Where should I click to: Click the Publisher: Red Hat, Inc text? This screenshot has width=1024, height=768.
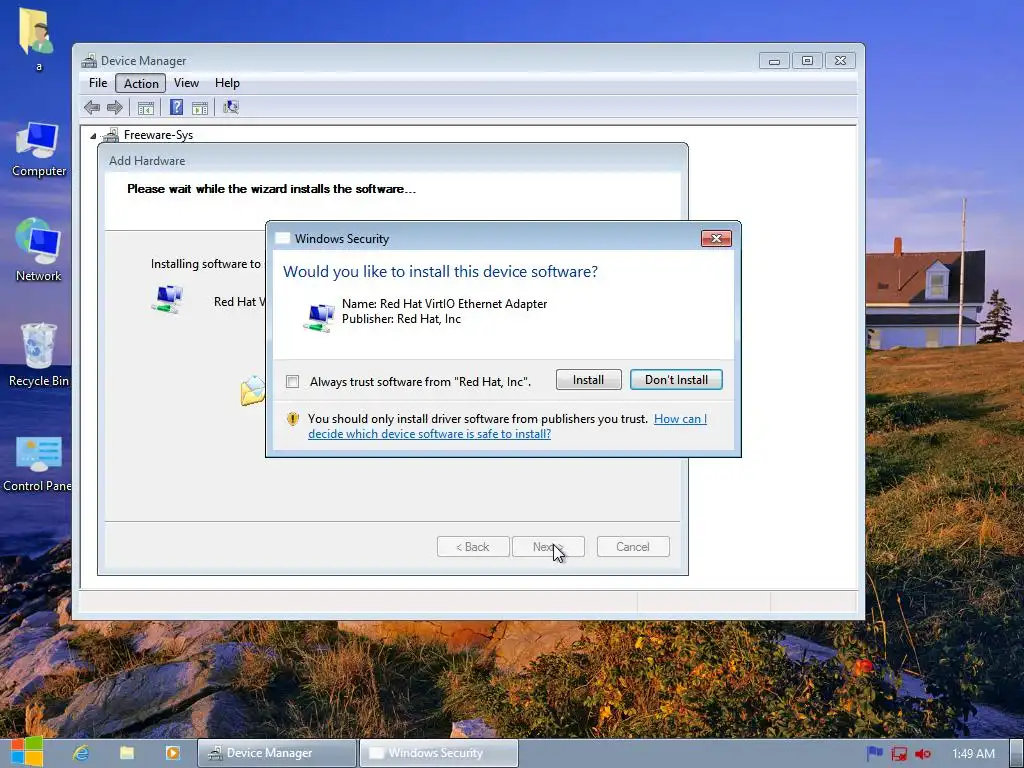click(402, 319)
